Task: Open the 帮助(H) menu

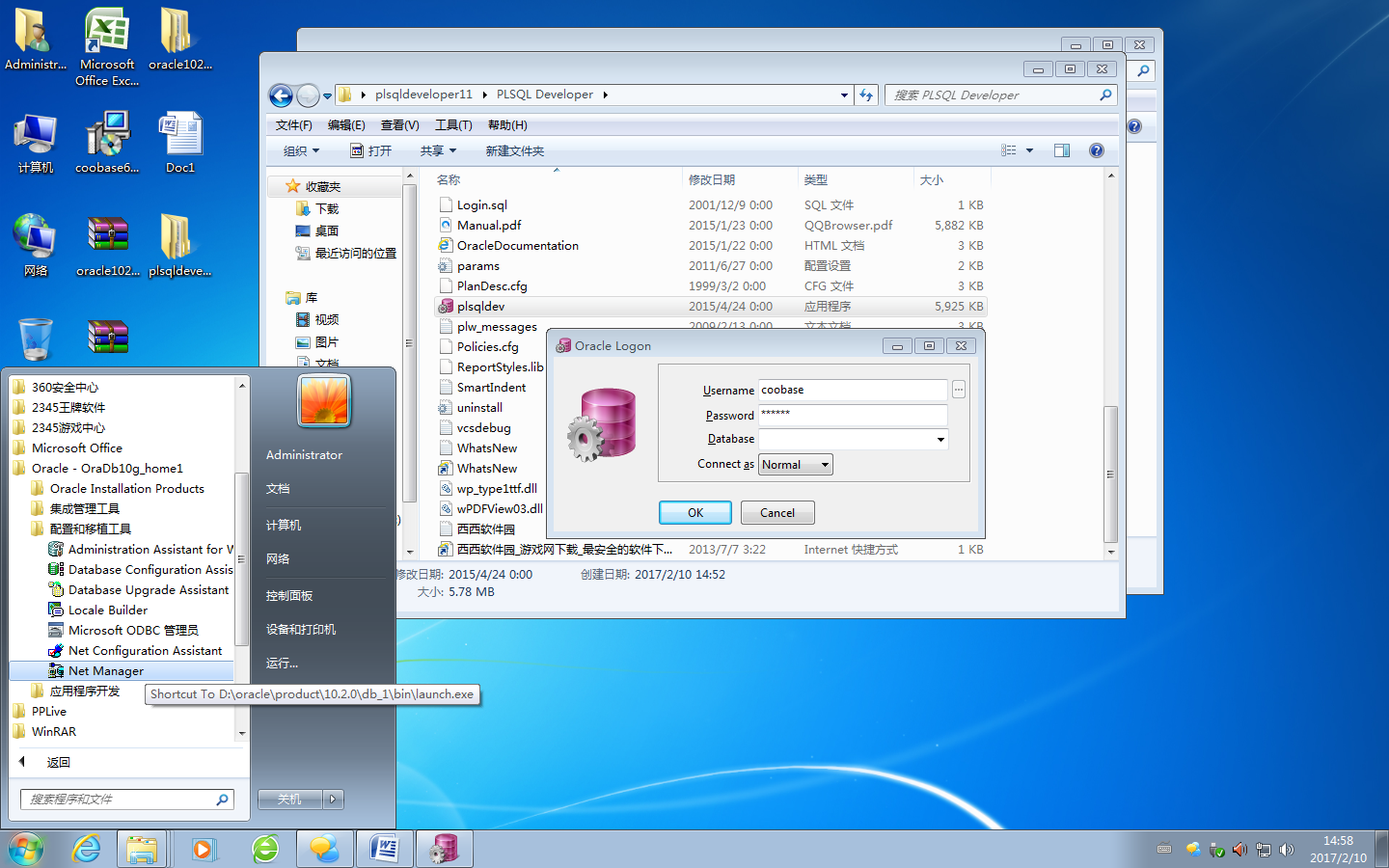Action: point(507,125)
